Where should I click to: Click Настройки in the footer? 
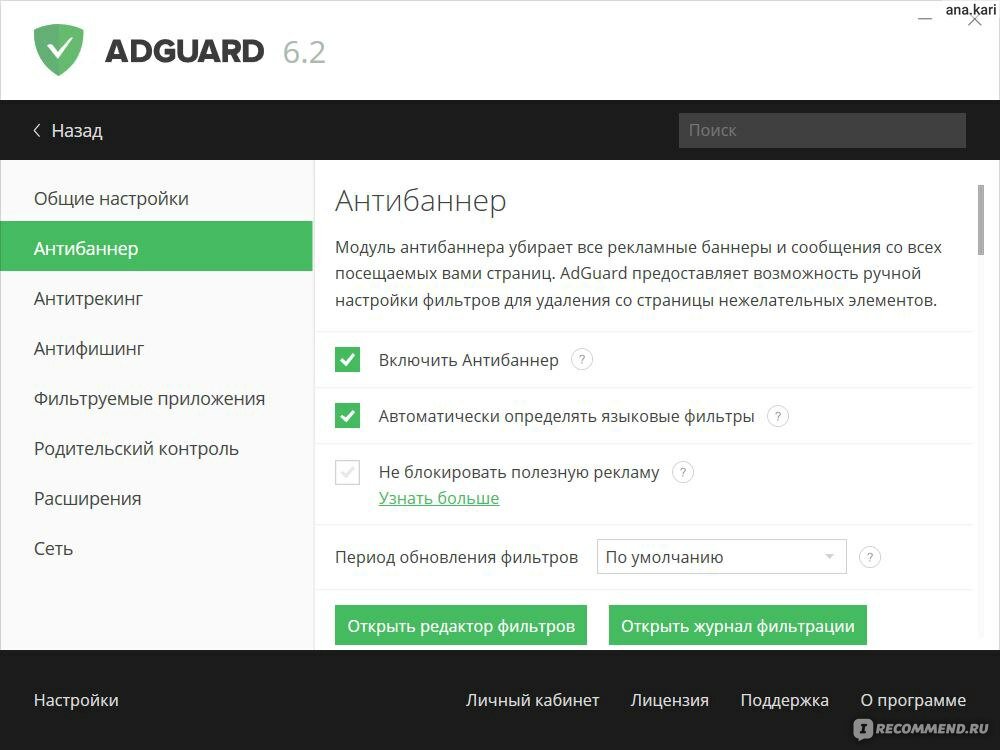pos(76,700)
